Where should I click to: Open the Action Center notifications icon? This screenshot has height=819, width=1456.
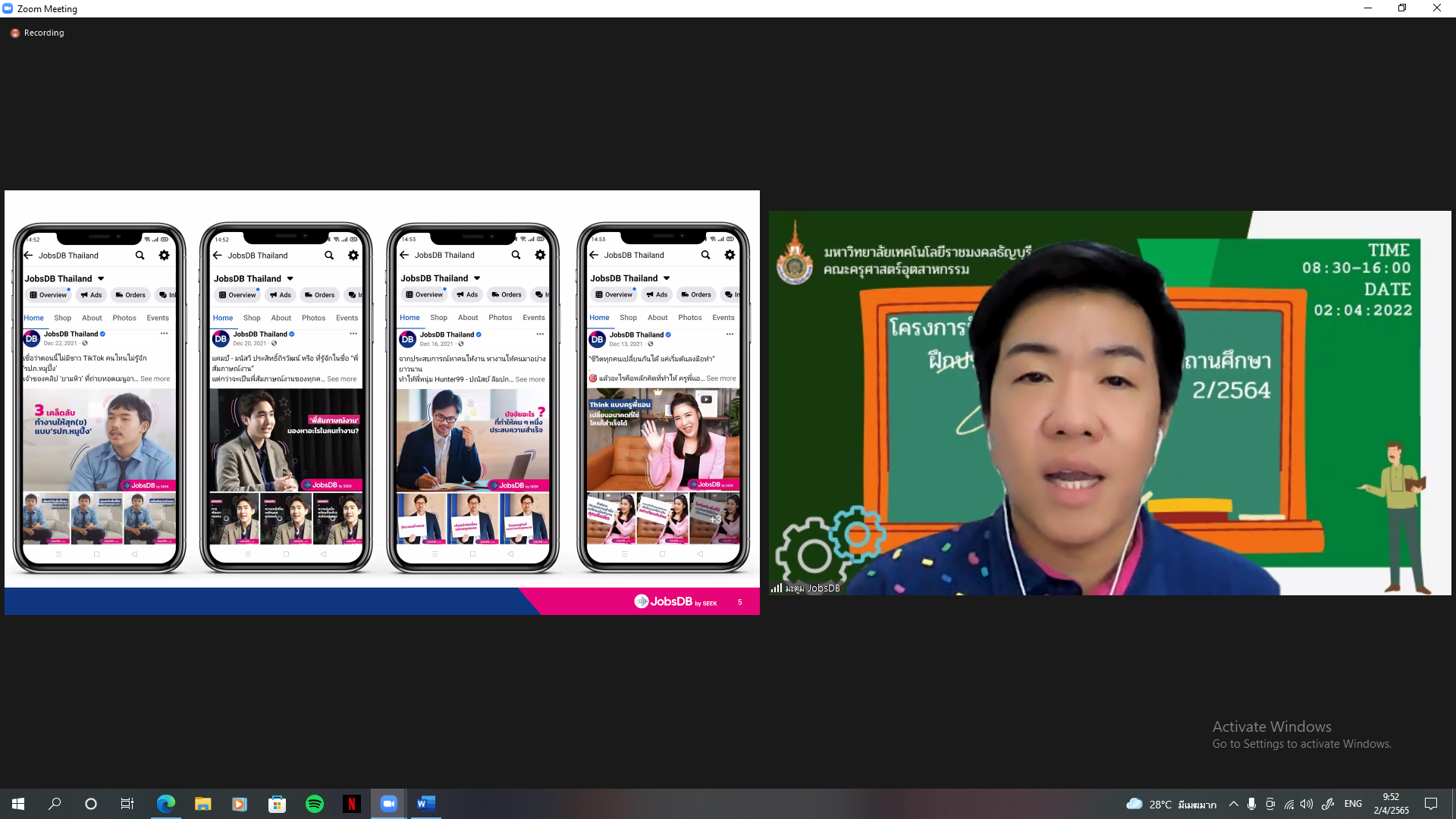tap(1431, 804)
